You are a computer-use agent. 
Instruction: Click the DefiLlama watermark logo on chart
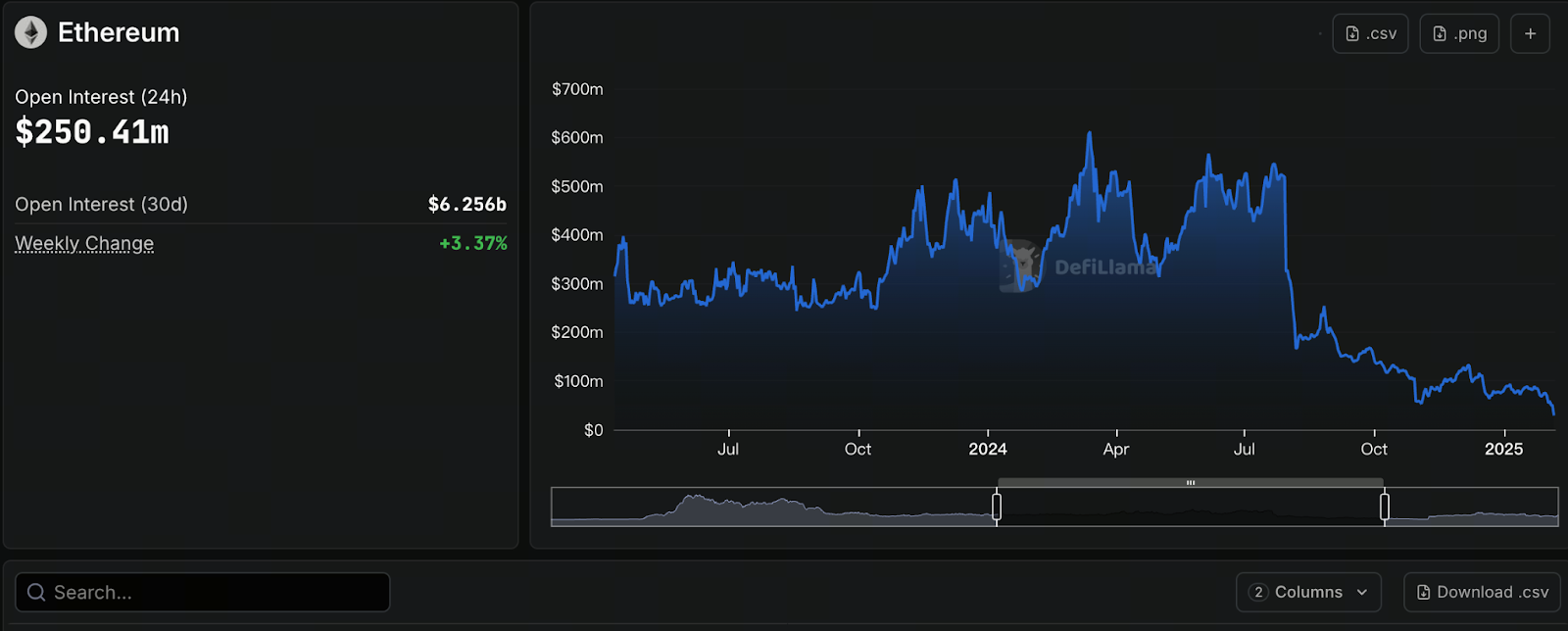[x=1021, y=265]
